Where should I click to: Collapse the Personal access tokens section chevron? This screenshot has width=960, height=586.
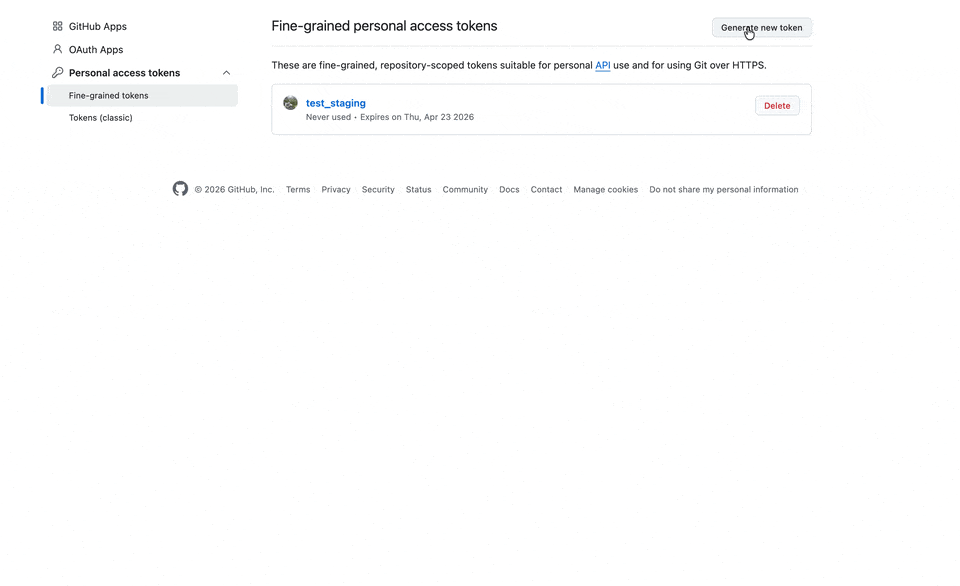226,73
